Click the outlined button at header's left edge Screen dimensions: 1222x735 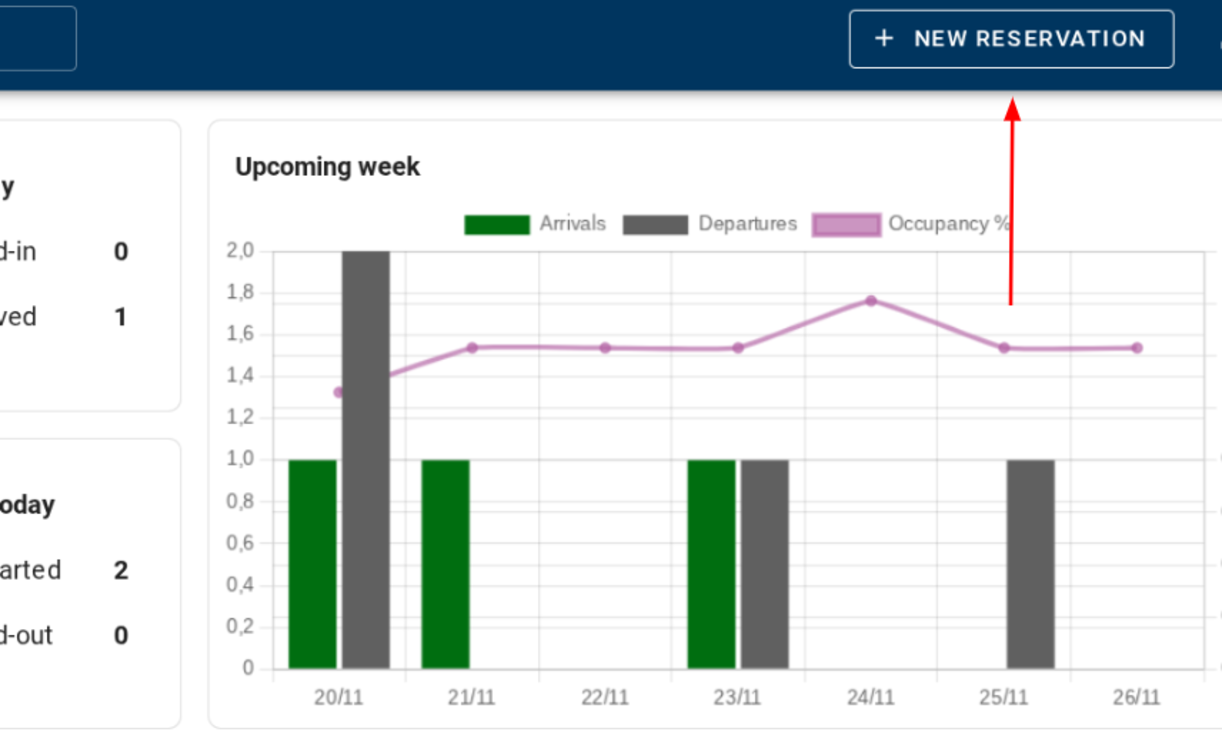pos(37,39)
